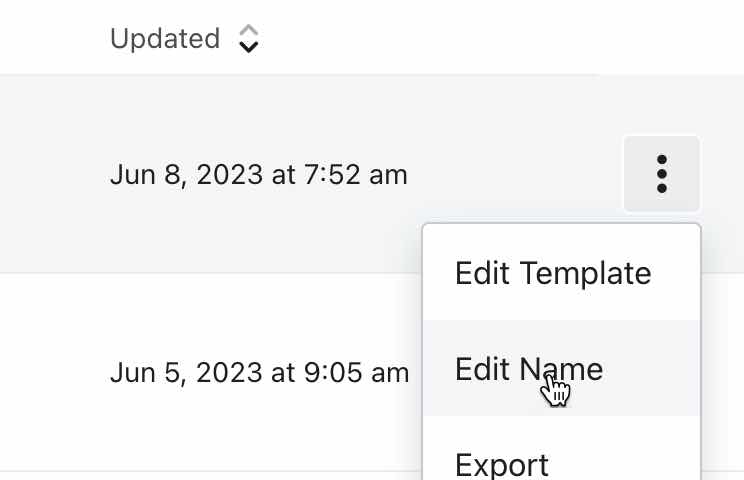Click the word "Template" in the menu

pyautogui.click(x=593, y=273)
